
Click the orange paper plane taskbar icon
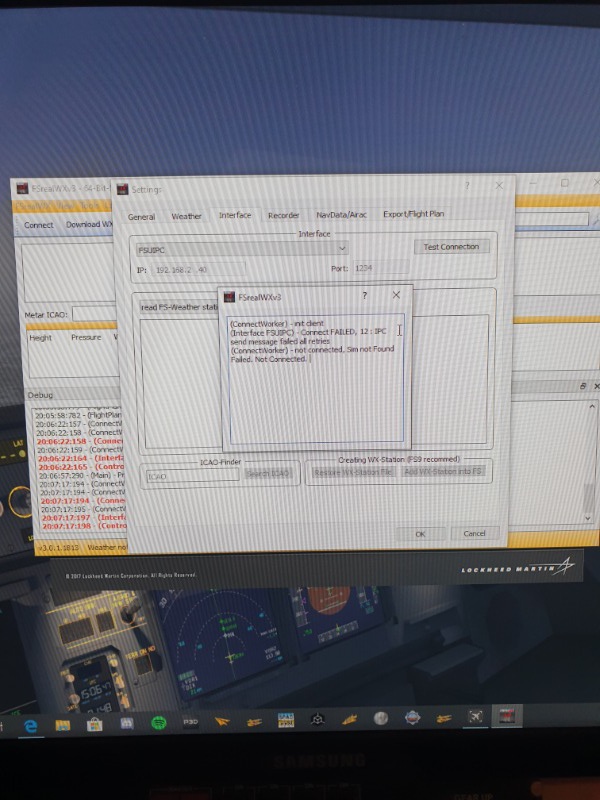pos(222,721)
